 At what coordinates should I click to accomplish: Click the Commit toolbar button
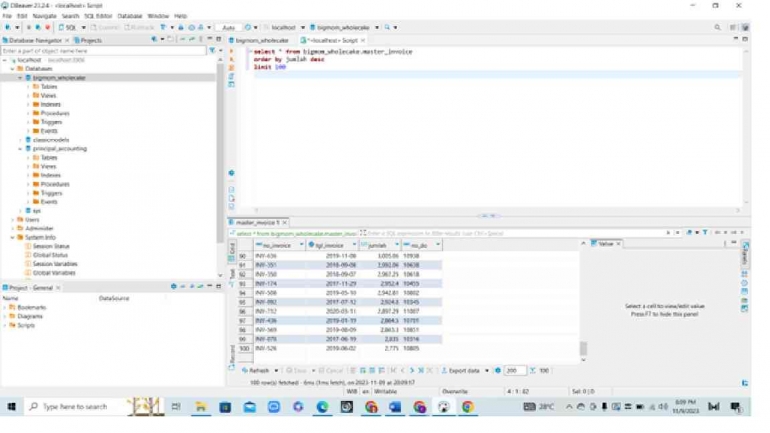pyautogui.click(x=105, y=27)
